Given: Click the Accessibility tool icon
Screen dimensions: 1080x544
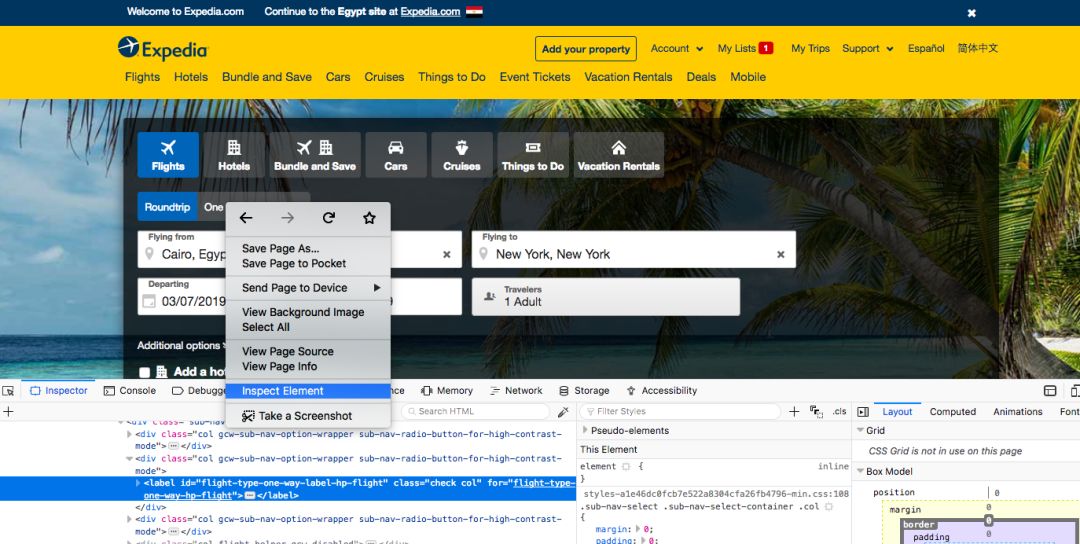Looking at the screenshot, I should point(631,390).
